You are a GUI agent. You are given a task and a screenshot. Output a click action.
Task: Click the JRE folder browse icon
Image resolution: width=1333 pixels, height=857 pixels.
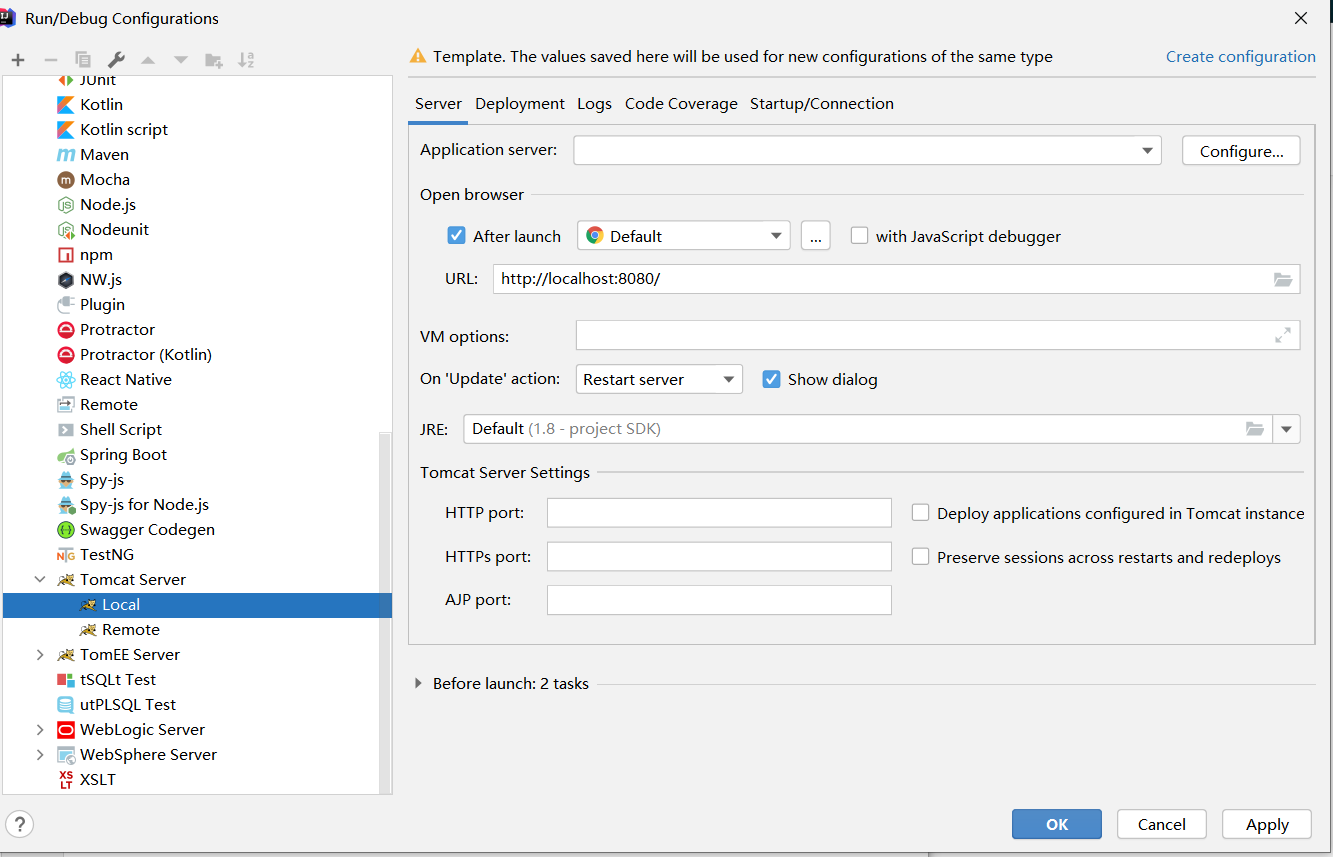[1255, 429]
